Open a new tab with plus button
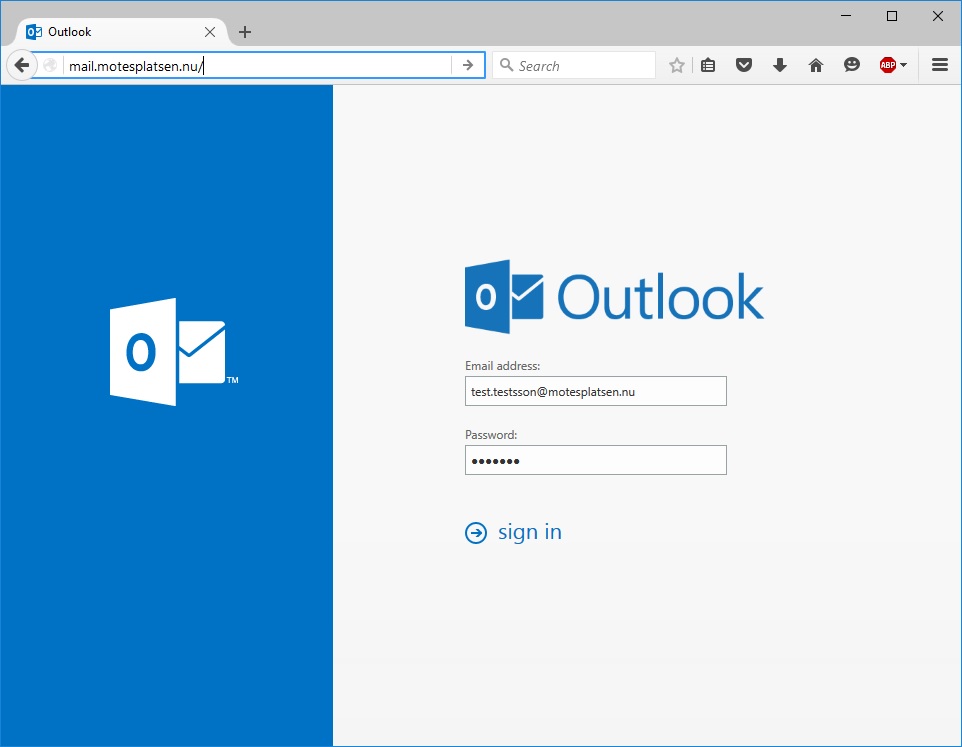The image size is (962, 747). point(245,32)
